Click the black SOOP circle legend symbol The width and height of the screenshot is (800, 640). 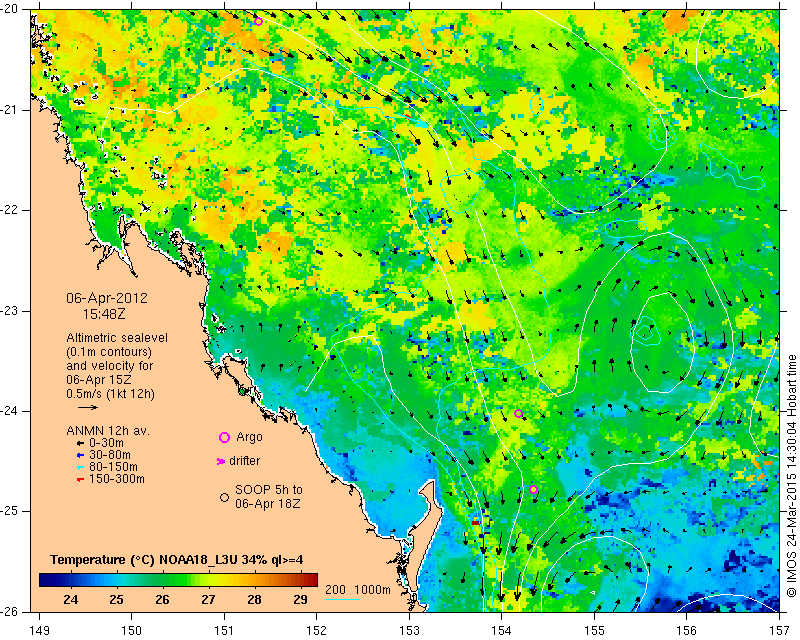224,497
